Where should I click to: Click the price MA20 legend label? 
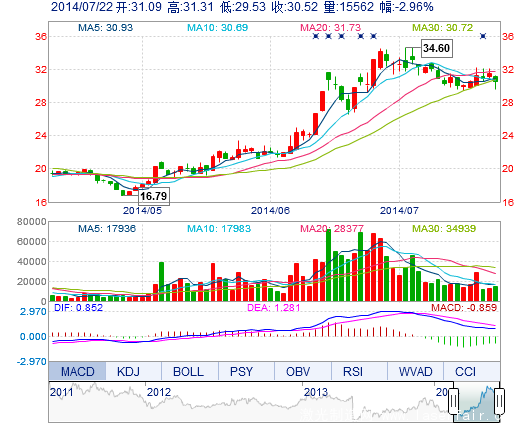330,27
